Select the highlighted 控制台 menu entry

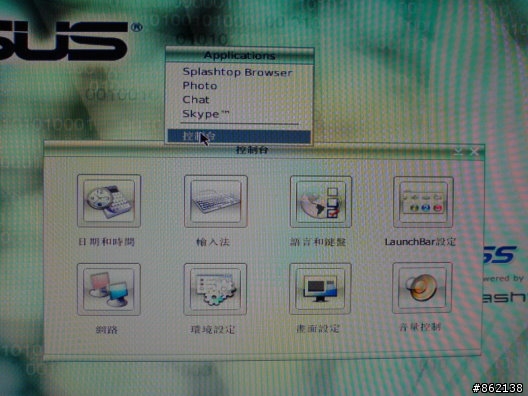click(239, 136)
